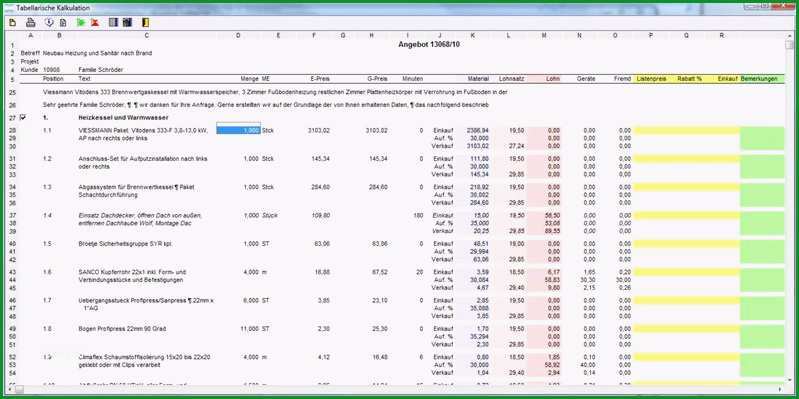Screen dimensions: 799x399
Task: Click the 'Position' column header
Action: [x=54, y=79]
